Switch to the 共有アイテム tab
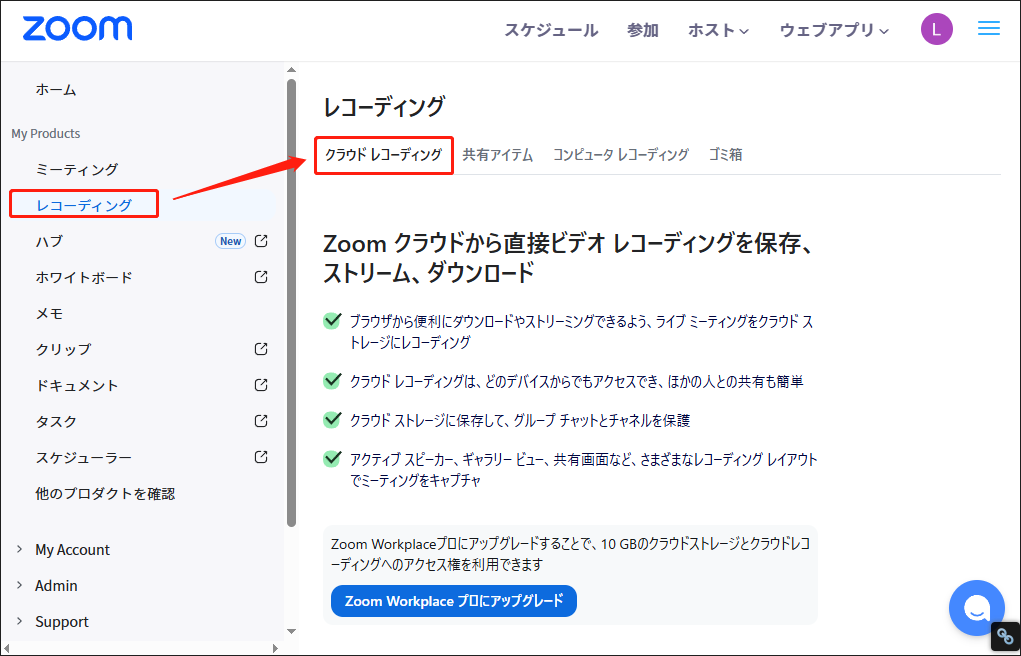1021x656 pixels. (498, 155)
